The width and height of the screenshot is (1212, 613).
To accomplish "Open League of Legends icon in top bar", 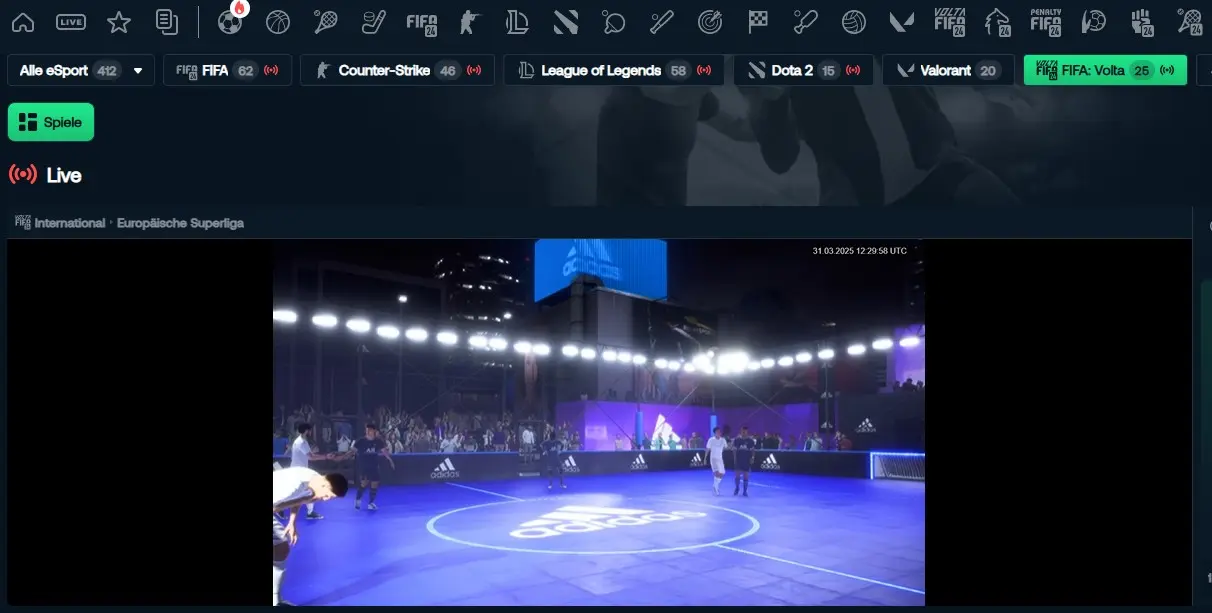I will pyautogui.click(x=518, y=21).
